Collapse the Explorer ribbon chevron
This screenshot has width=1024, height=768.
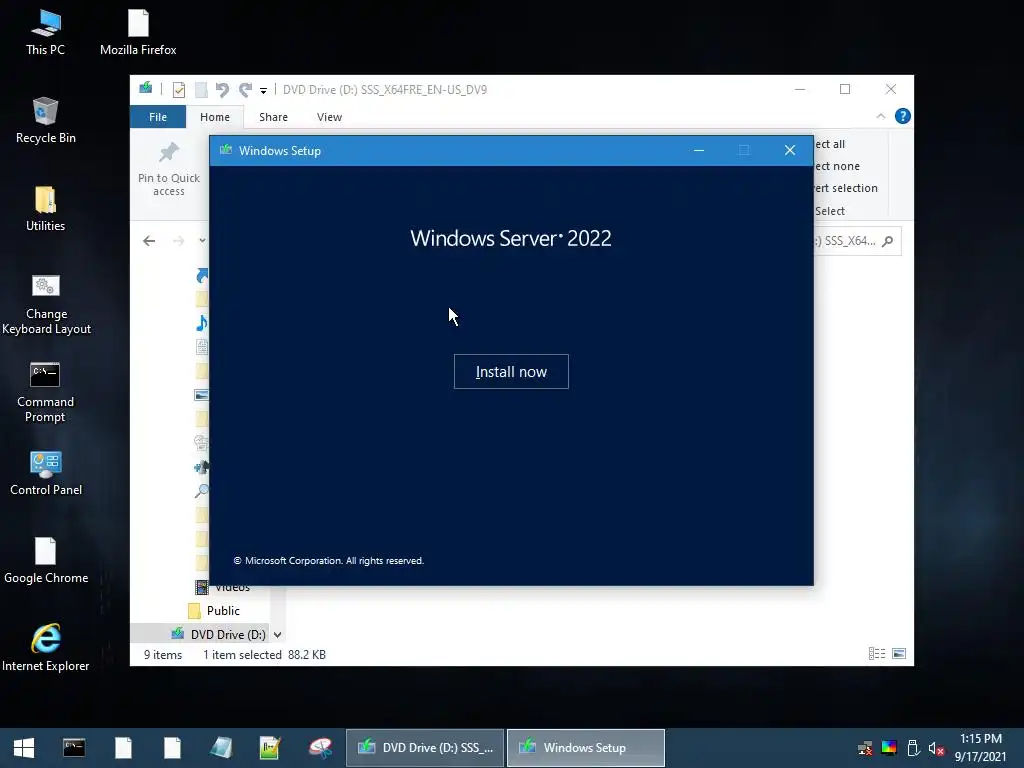coord(881,116)
